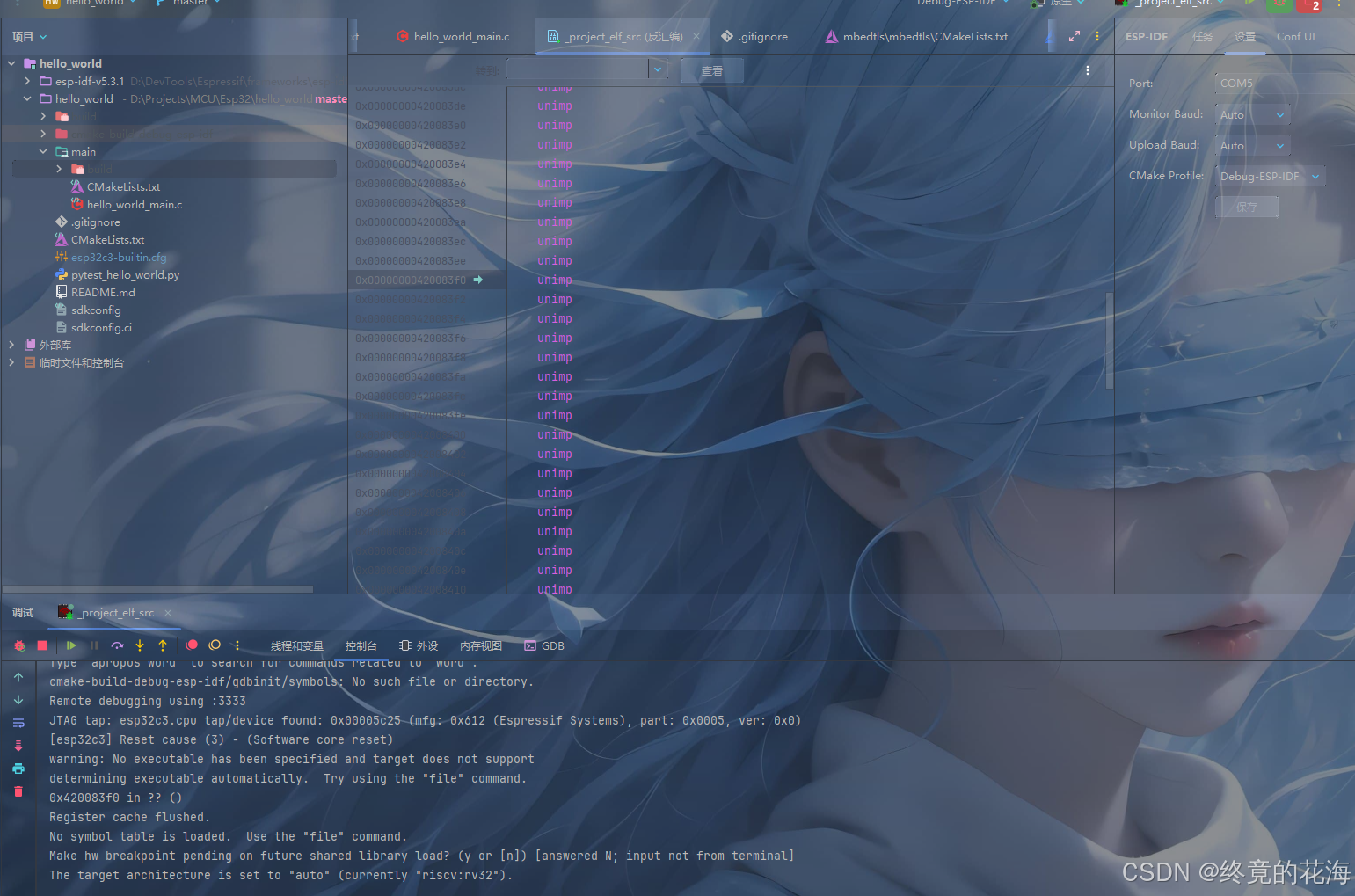
Task: Click the Step Out up-arrow icon
Action: coord(163,645)
